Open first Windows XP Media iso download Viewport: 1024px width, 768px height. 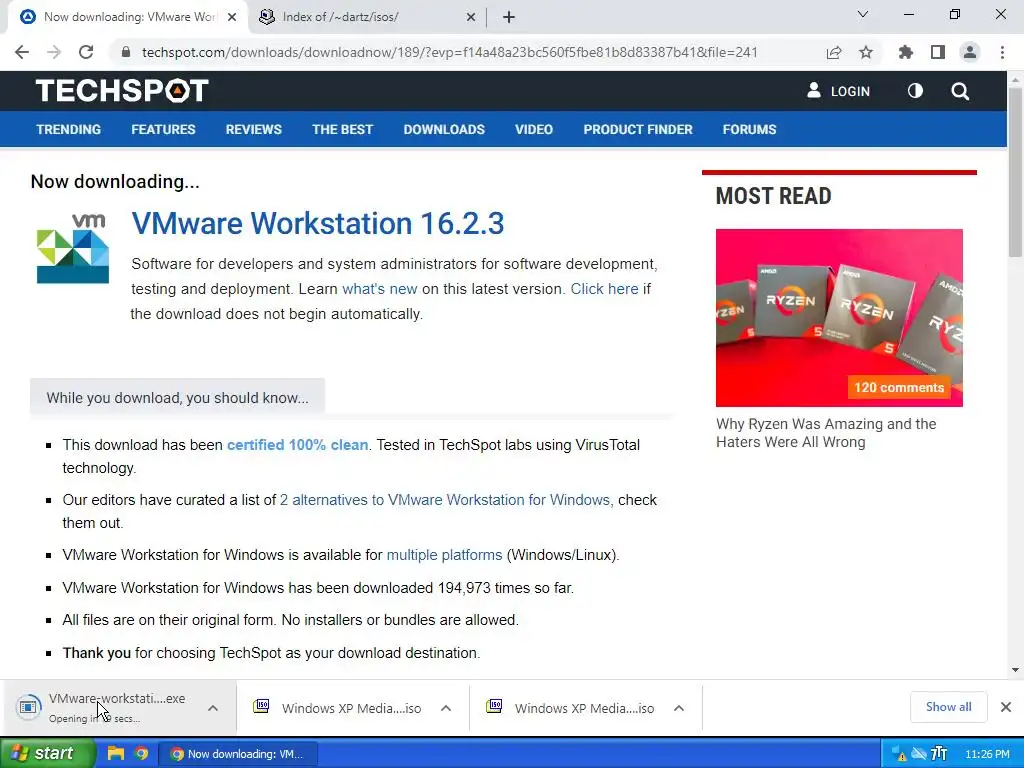click(x=337, y=708)
